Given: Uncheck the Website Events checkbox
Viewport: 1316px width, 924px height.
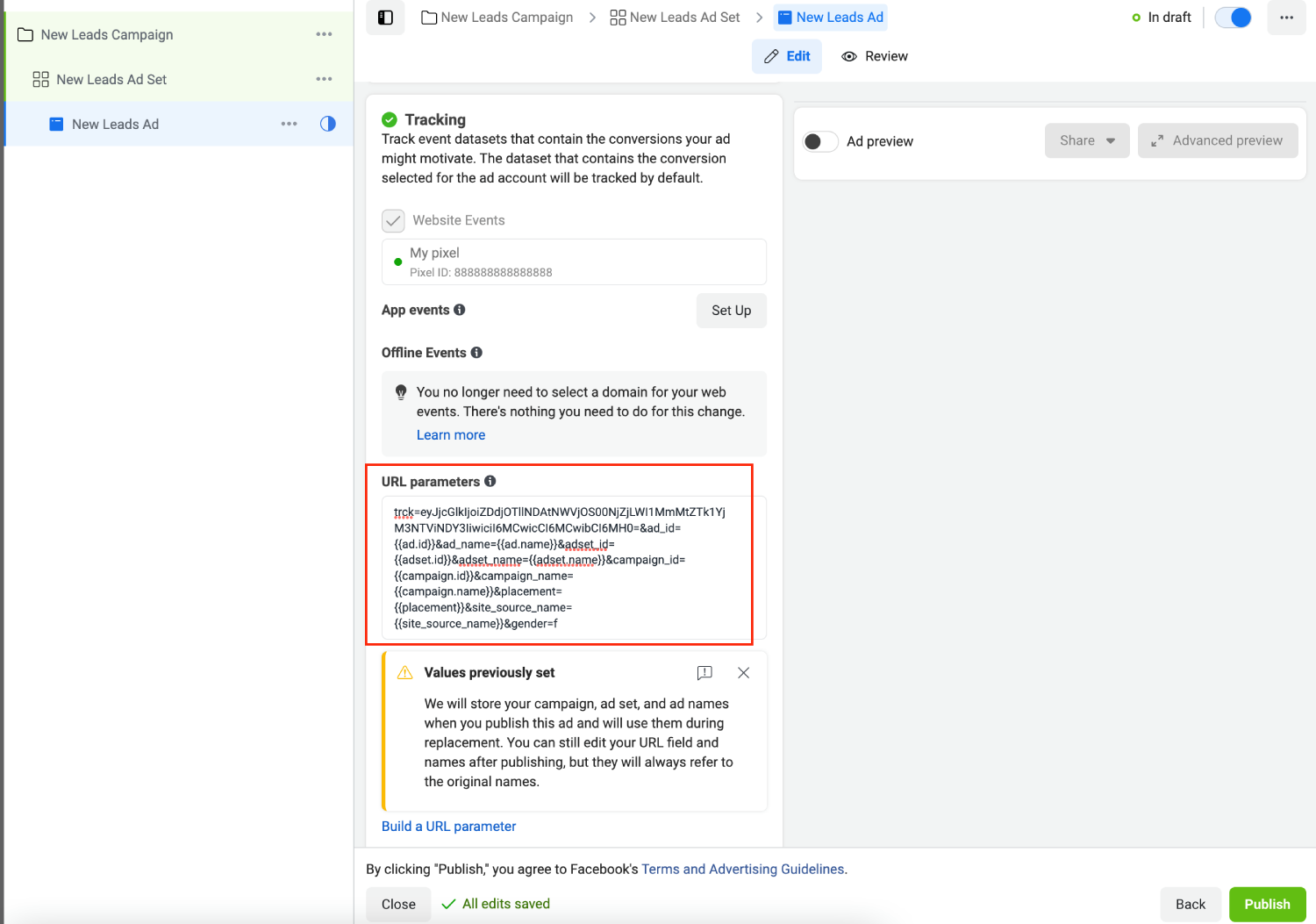Looking at the screenshot, I should point(393,220).
